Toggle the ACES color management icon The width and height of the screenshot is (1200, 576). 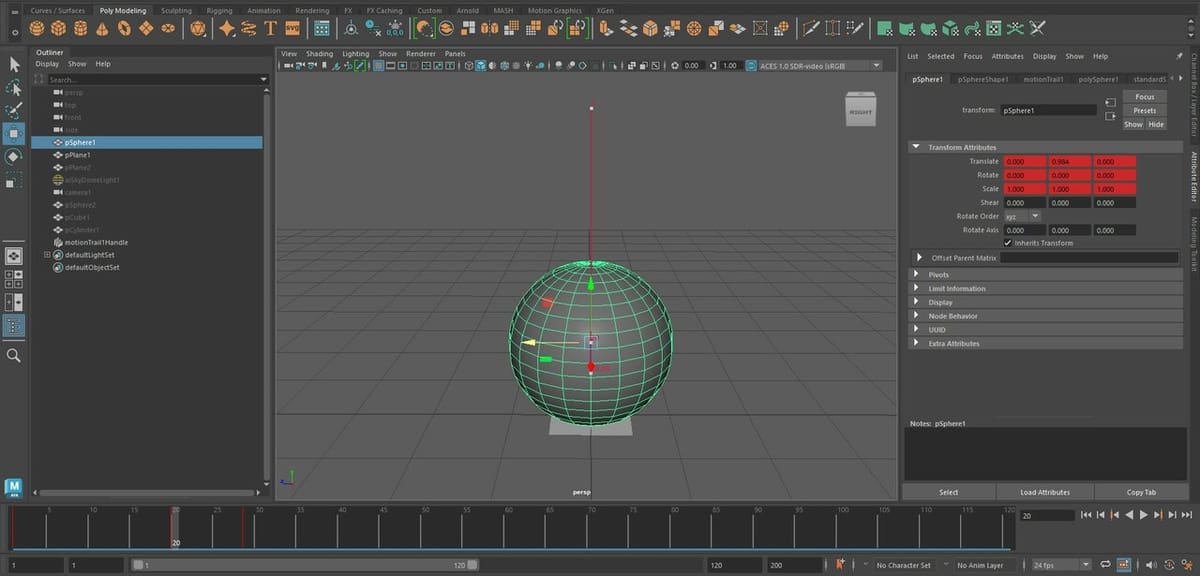[x=750, y=66]
